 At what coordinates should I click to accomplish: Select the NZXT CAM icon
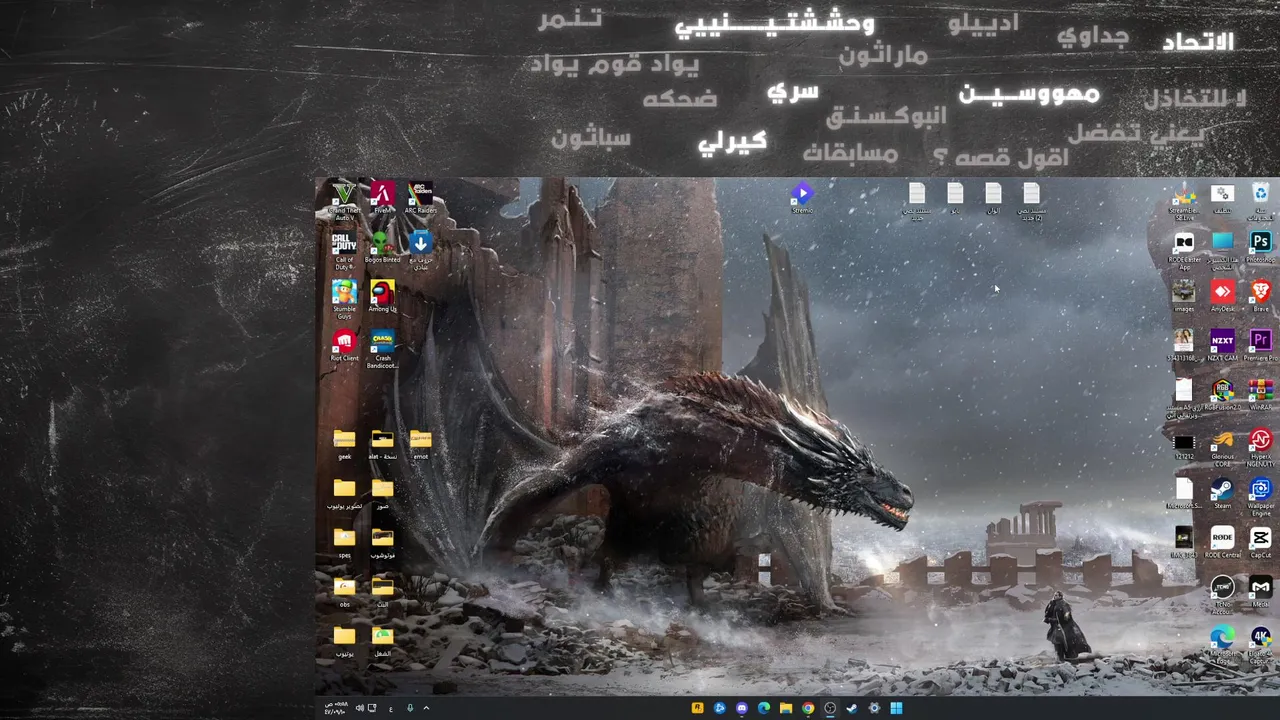(1222, 345)
